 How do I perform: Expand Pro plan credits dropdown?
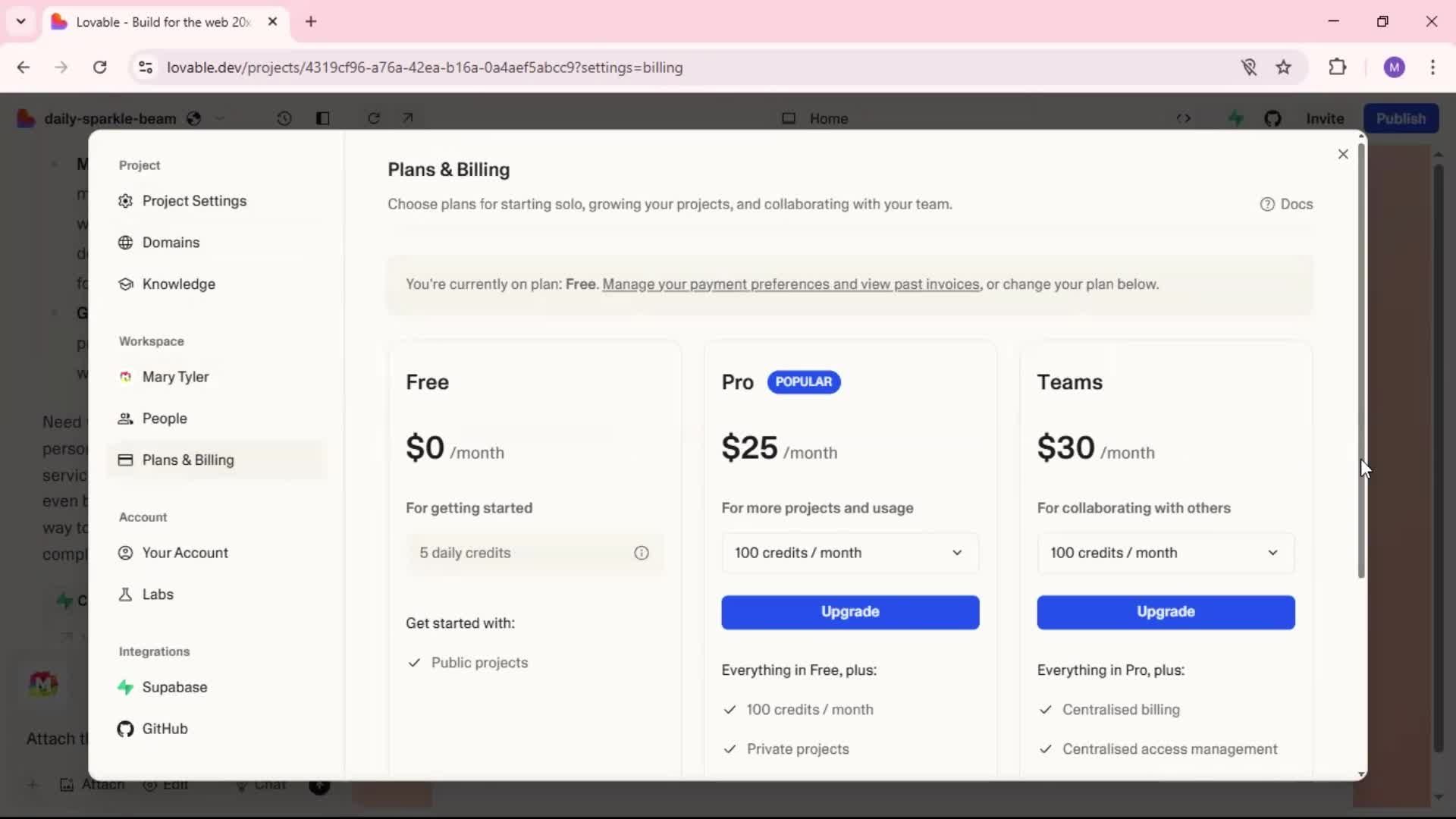(x=850, y=553)
